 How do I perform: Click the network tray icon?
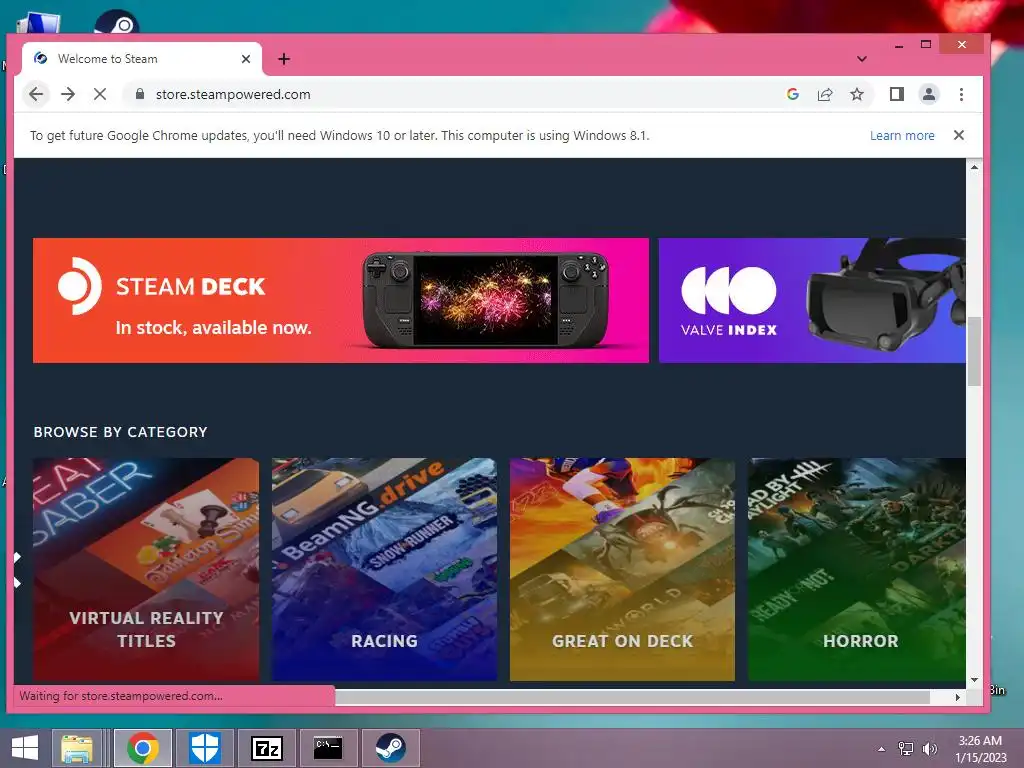(906, 749)
